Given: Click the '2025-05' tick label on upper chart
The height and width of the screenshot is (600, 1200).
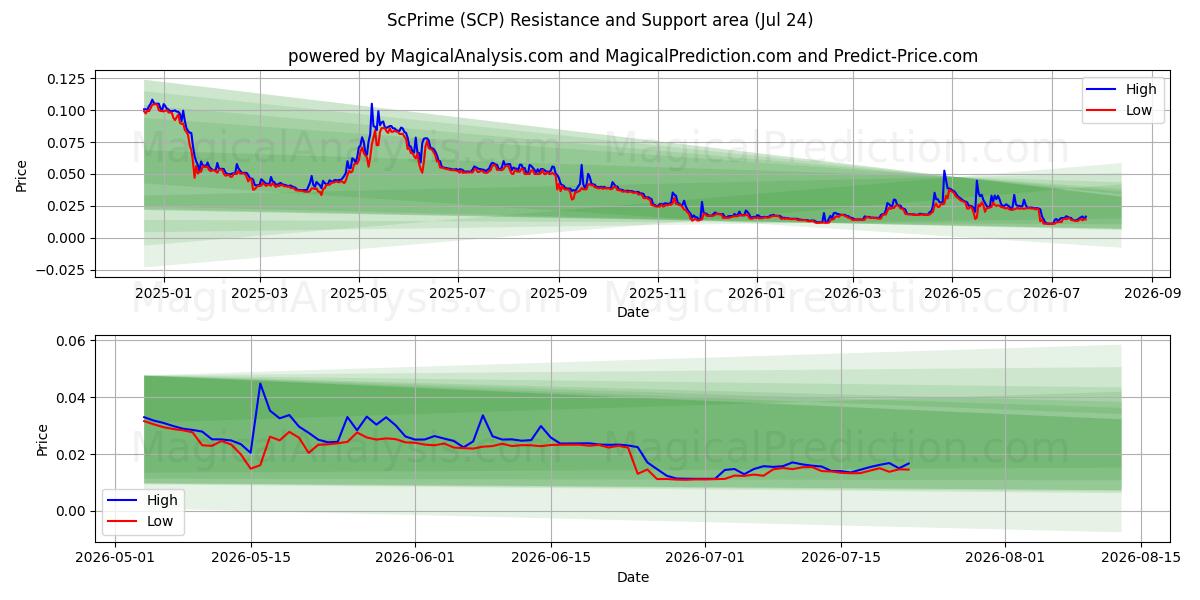Looking at the screenshot, I should click(x=358, y=294).
